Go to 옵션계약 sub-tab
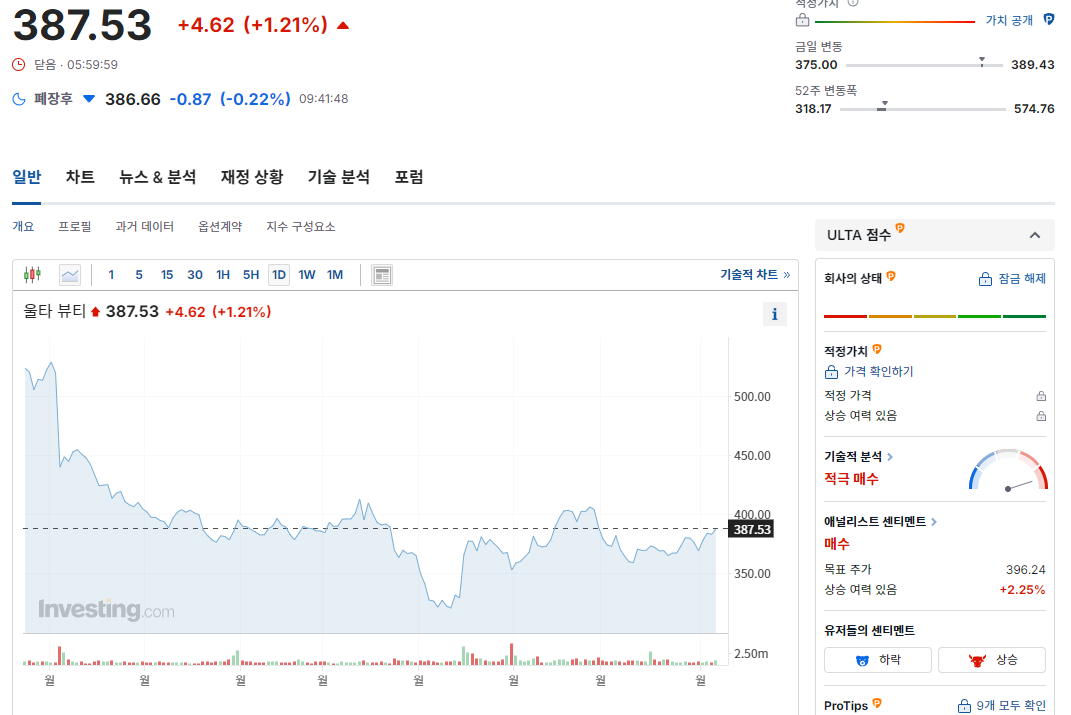The image size is (1071, 715). tap(220, 226)
